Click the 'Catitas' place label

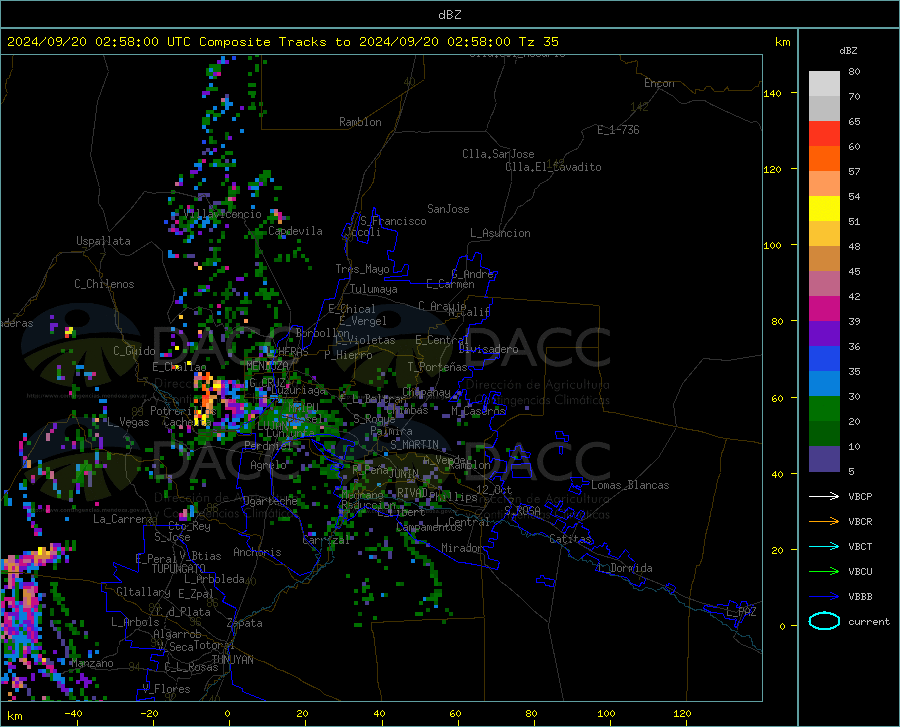click(x=570, y=539)
